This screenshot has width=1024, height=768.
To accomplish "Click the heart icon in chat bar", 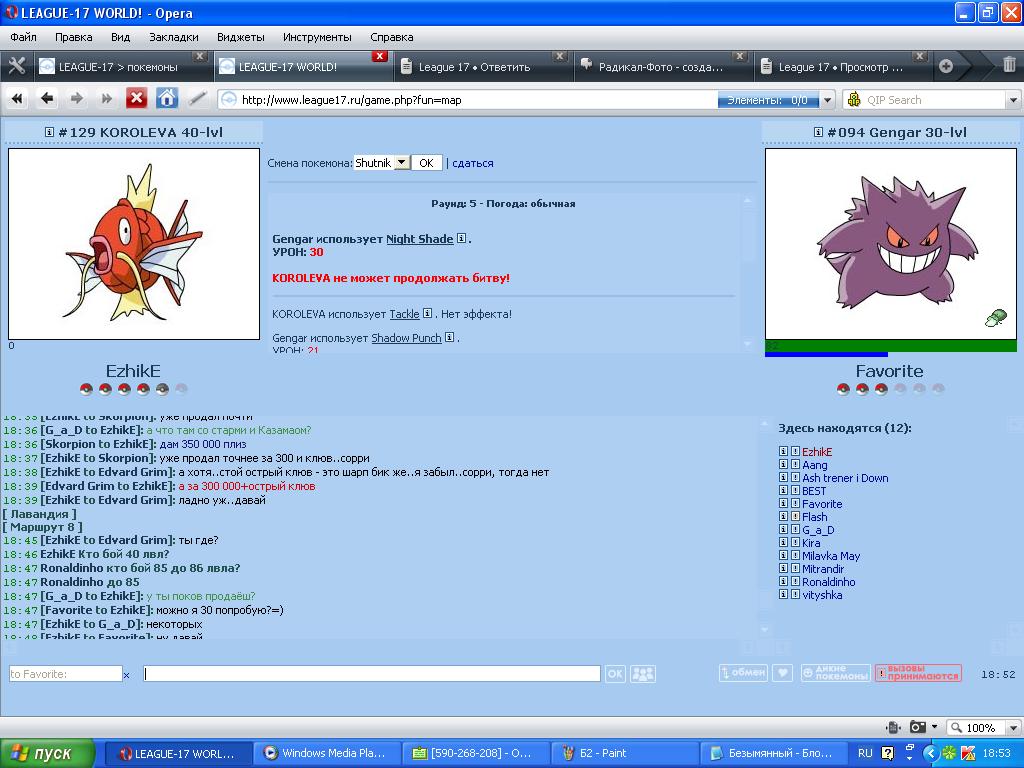I will (x=782, y=673).
